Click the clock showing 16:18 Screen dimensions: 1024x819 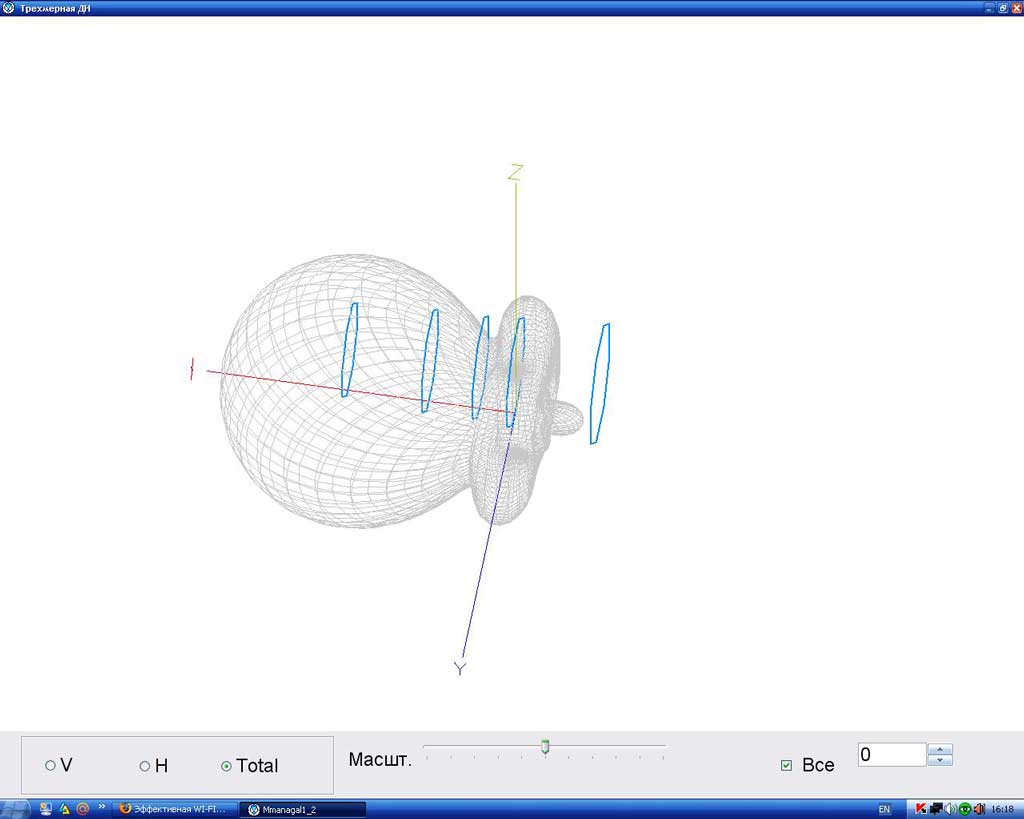(1002, 809)
